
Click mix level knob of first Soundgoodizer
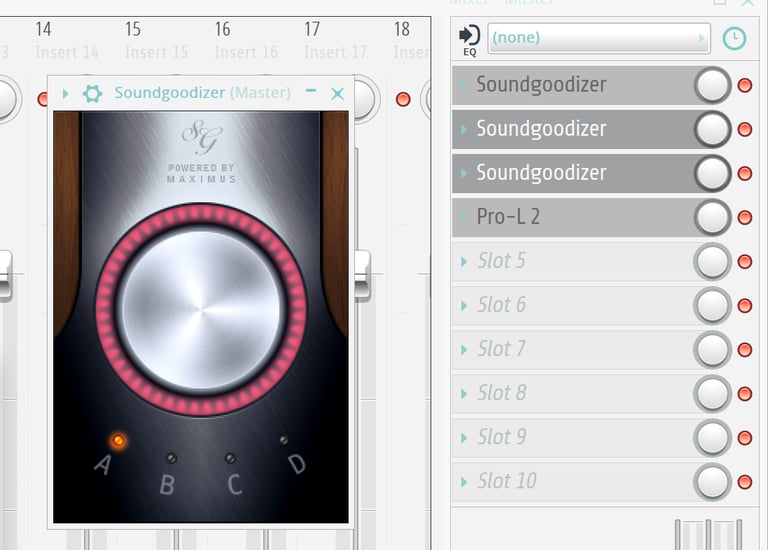713,85
